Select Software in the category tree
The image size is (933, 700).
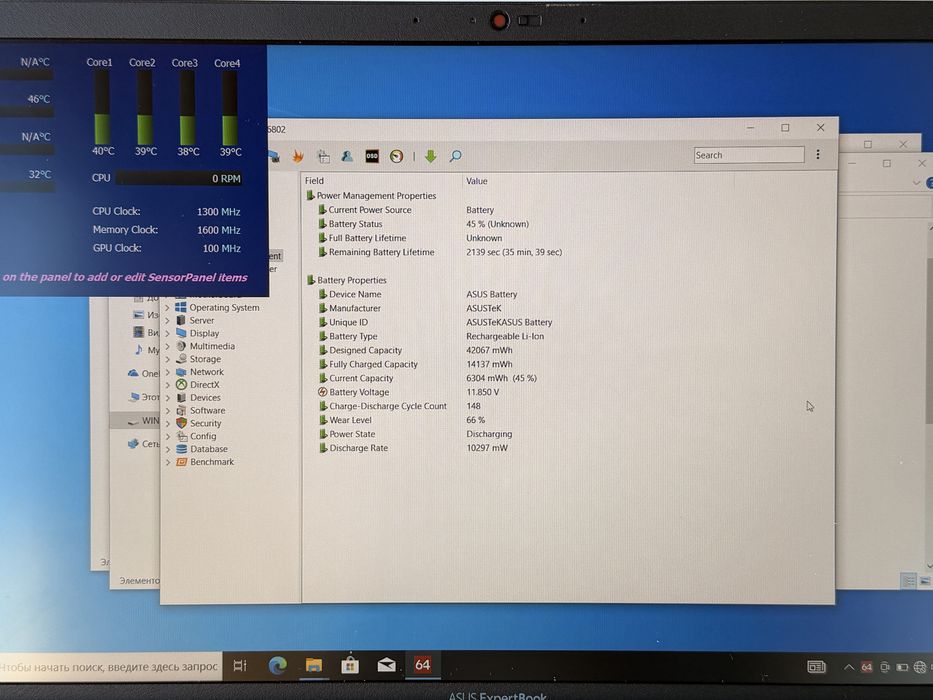pyautogui.click(x=208, y=411)
